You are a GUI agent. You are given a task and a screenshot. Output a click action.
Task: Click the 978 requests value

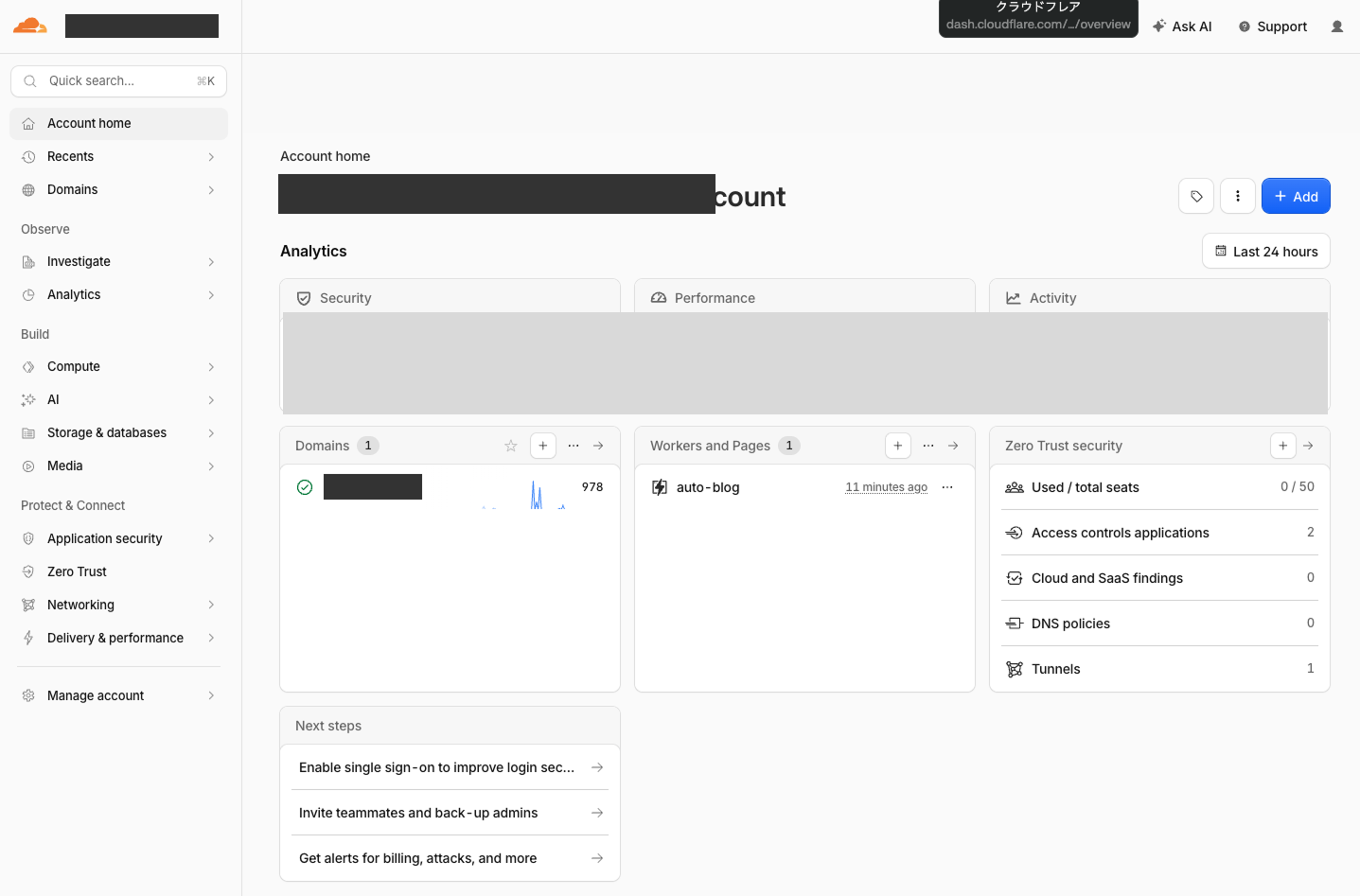(592, 486)
